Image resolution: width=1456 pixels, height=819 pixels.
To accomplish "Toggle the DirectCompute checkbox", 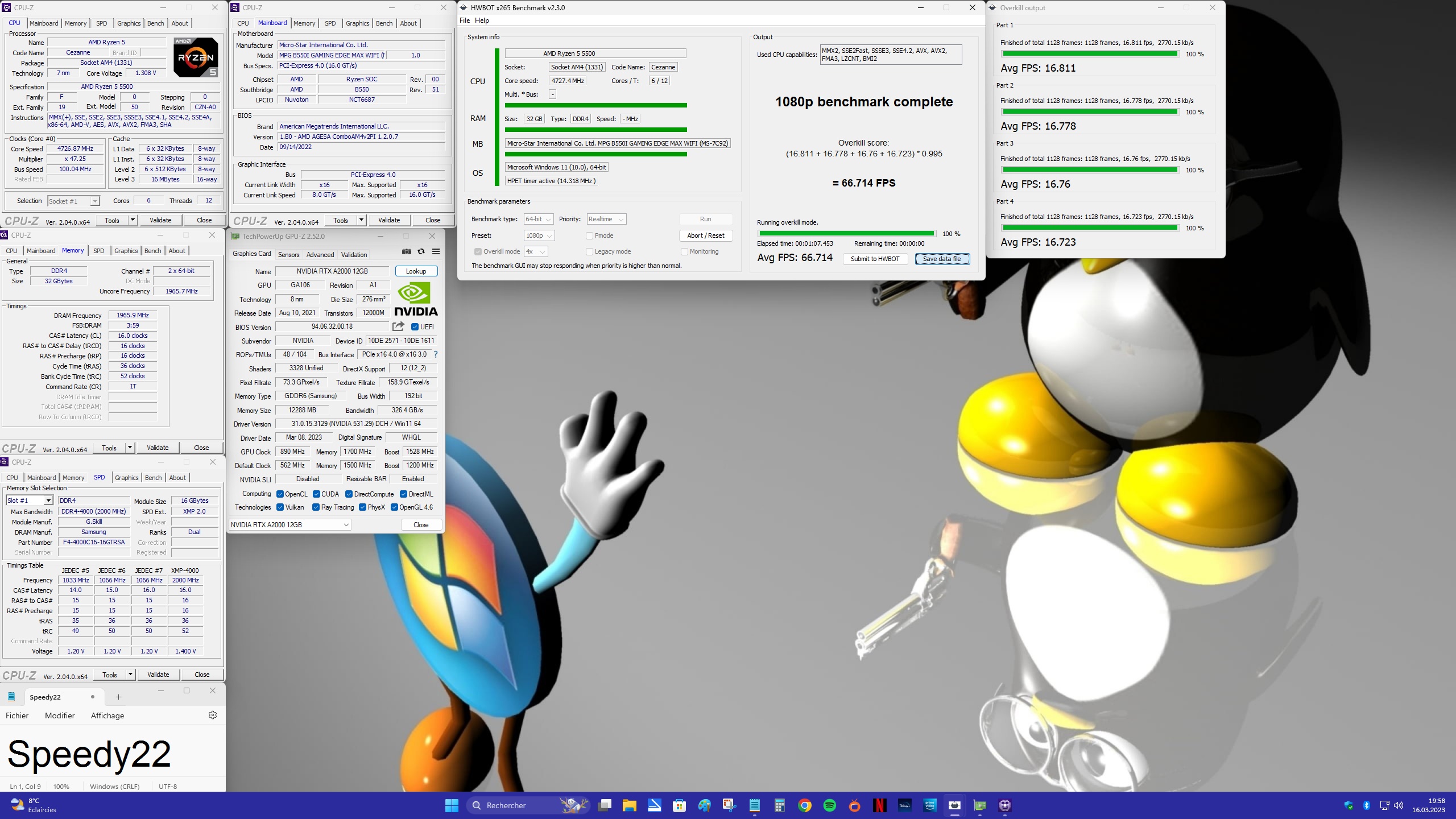I will pos(349,494).
